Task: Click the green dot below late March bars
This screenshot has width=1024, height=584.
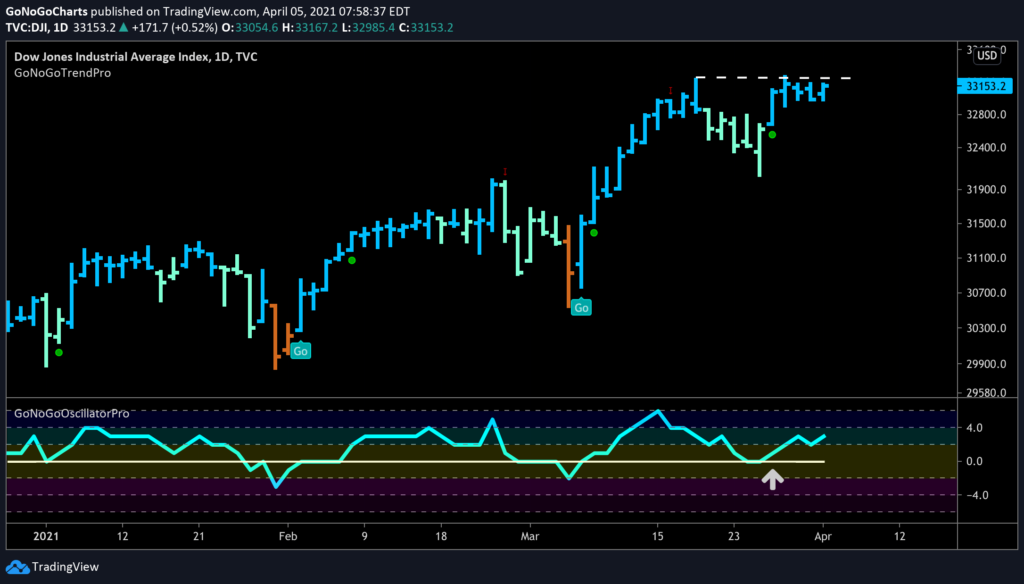Action: [773, 135]
